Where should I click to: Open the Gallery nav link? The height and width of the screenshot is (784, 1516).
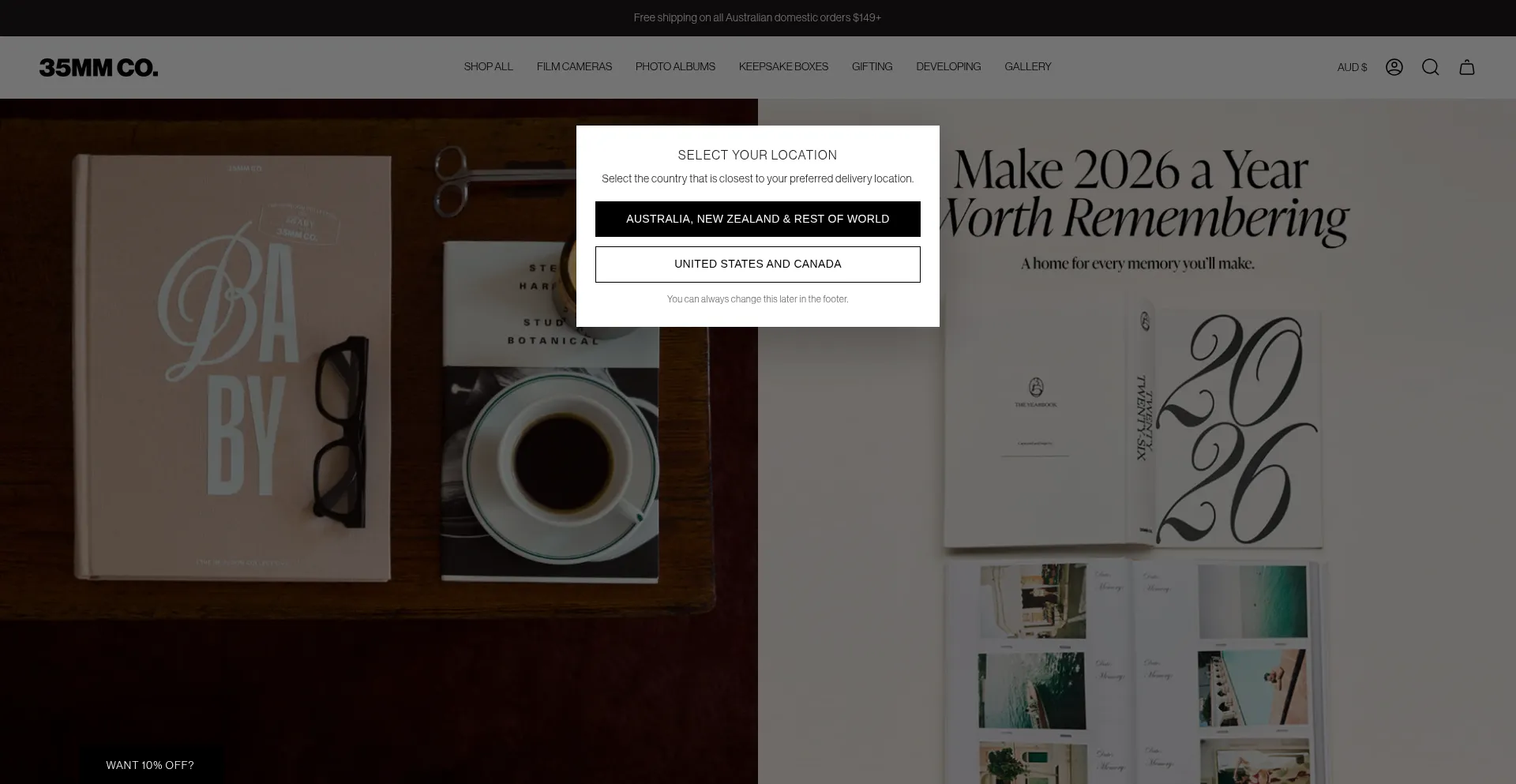click(x=1027, y=67)
